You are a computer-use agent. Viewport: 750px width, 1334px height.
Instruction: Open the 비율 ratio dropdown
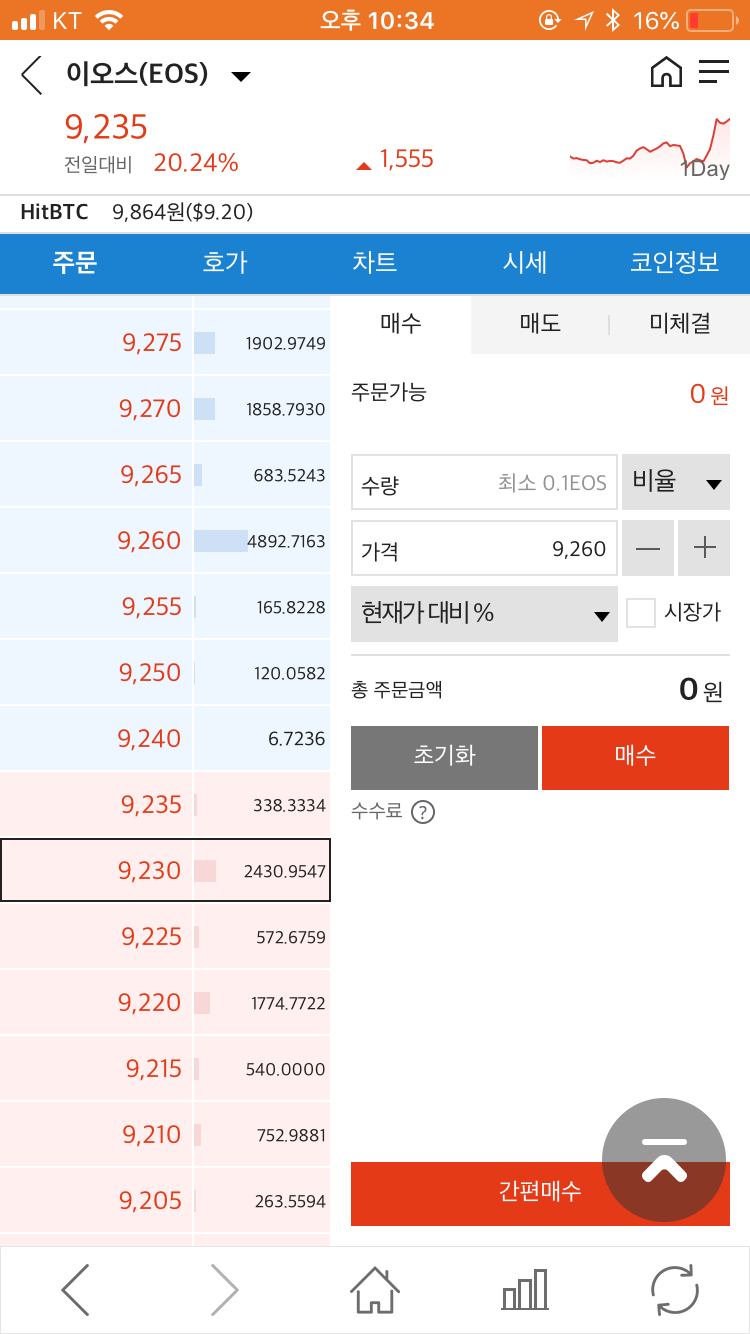point(676,482)
